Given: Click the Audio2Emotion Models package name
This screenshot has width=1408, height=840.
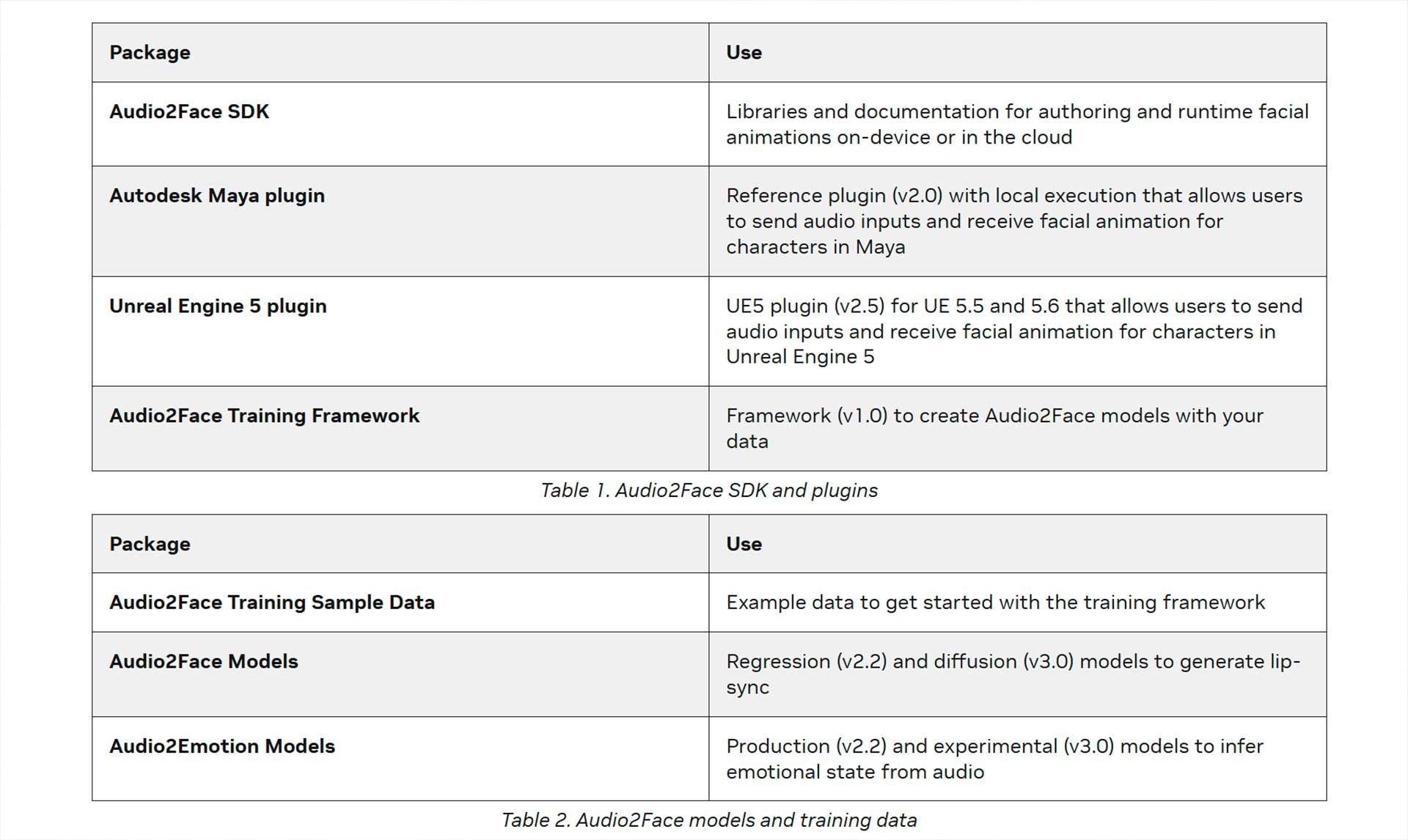Looking at the screenshot, I should click(x=222, y=746).
